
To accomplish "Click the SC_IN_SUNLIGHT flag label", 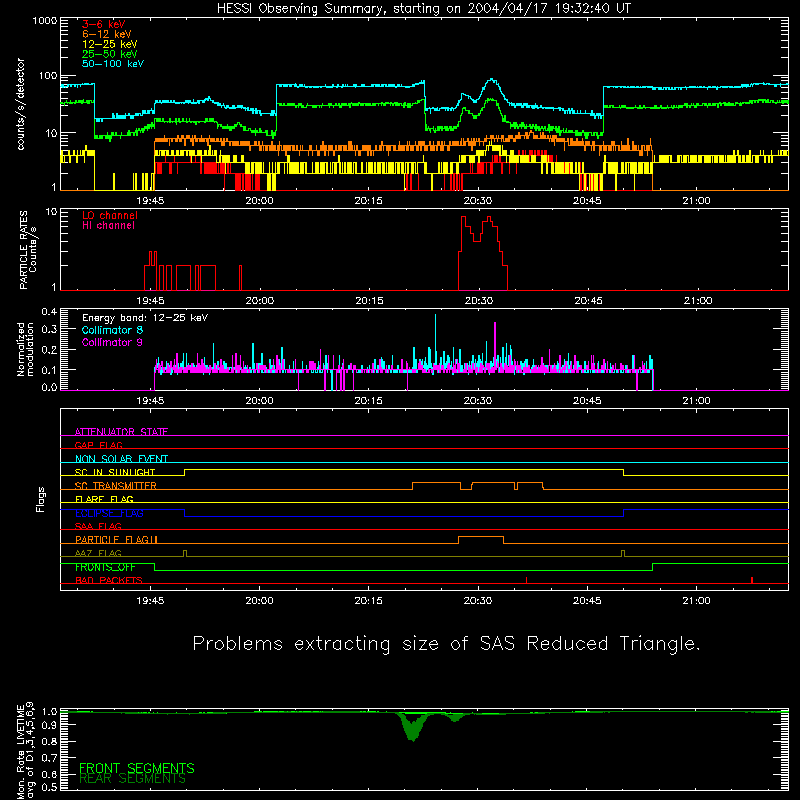I will click(115, 472).
